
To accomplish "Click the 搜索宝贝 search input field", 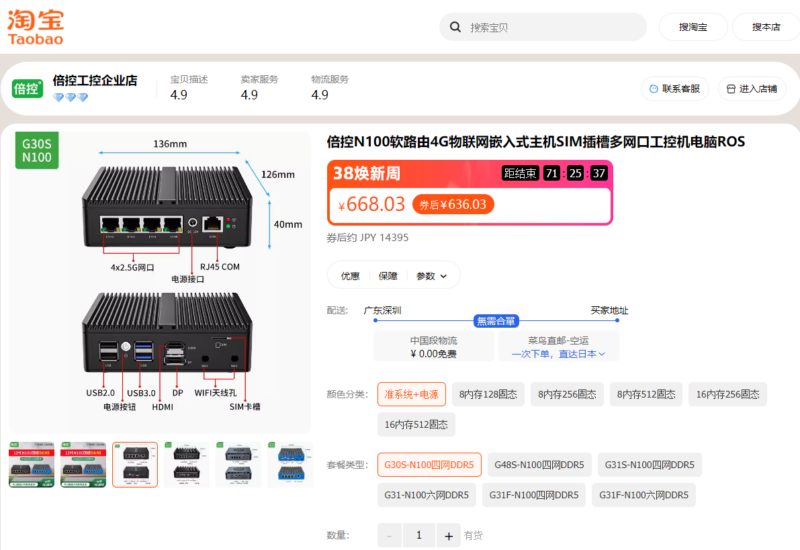I will pyautogui.click(x=542, y=27).
